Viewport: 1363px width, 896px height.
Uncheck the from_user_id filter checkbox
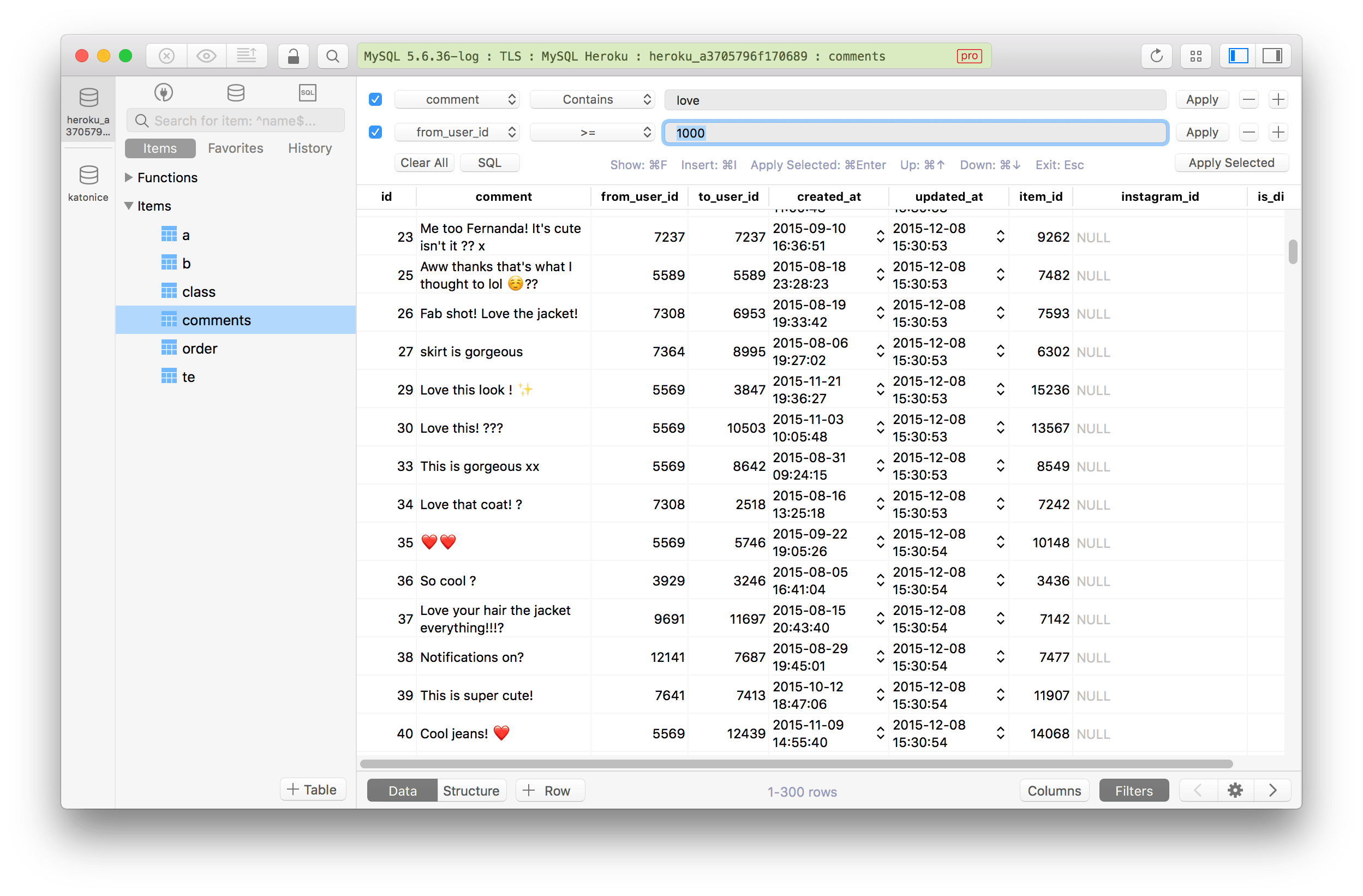pos(375,133)
